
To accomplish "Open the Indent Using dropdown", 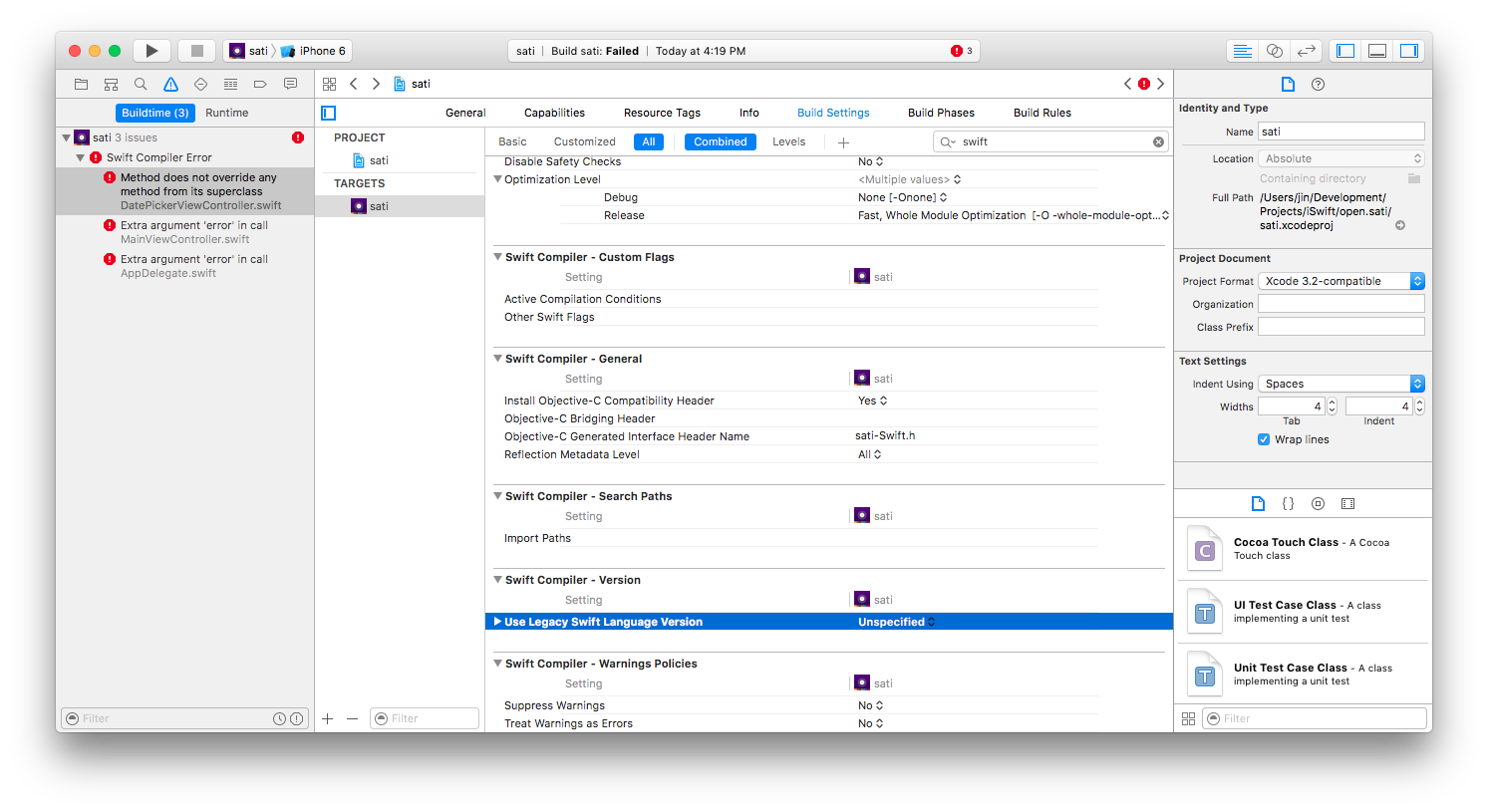I will point(1341,384).
